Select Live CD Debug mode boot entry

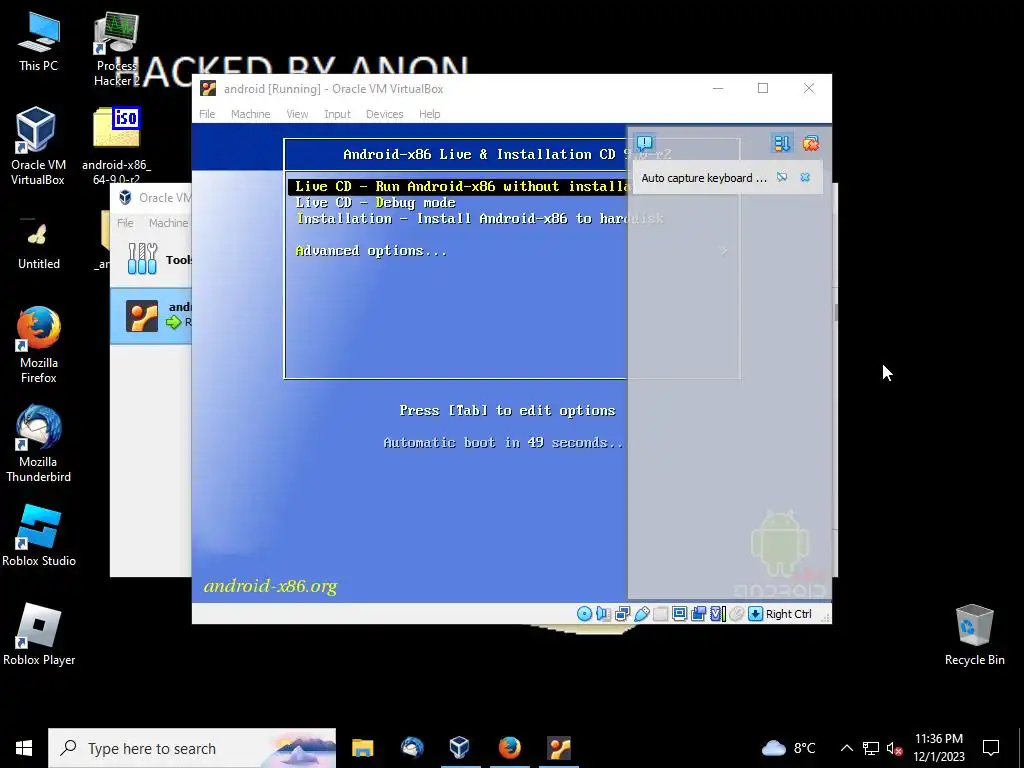[375, 202]
